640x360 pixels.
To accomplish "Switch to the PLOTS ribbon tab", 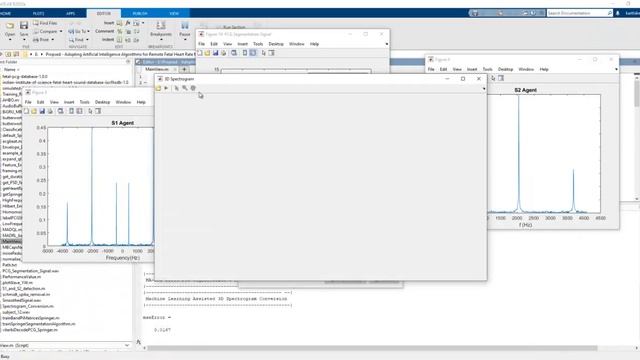I will pos(38,13).
